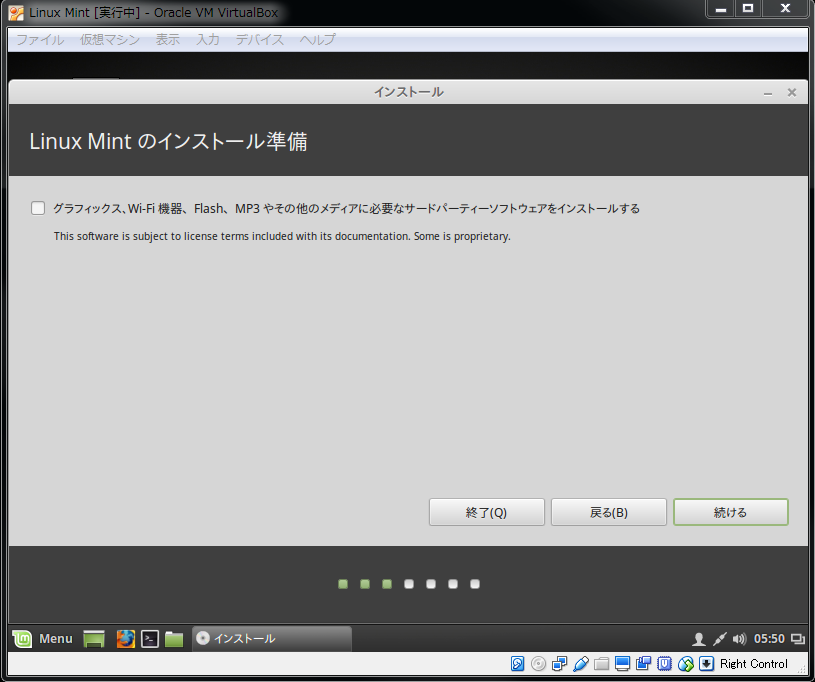This screenshot has height=682, width=815.
Task: Click VirtualBox optical disc indicator
Action: pyautogui.click(x=538, y=664)
